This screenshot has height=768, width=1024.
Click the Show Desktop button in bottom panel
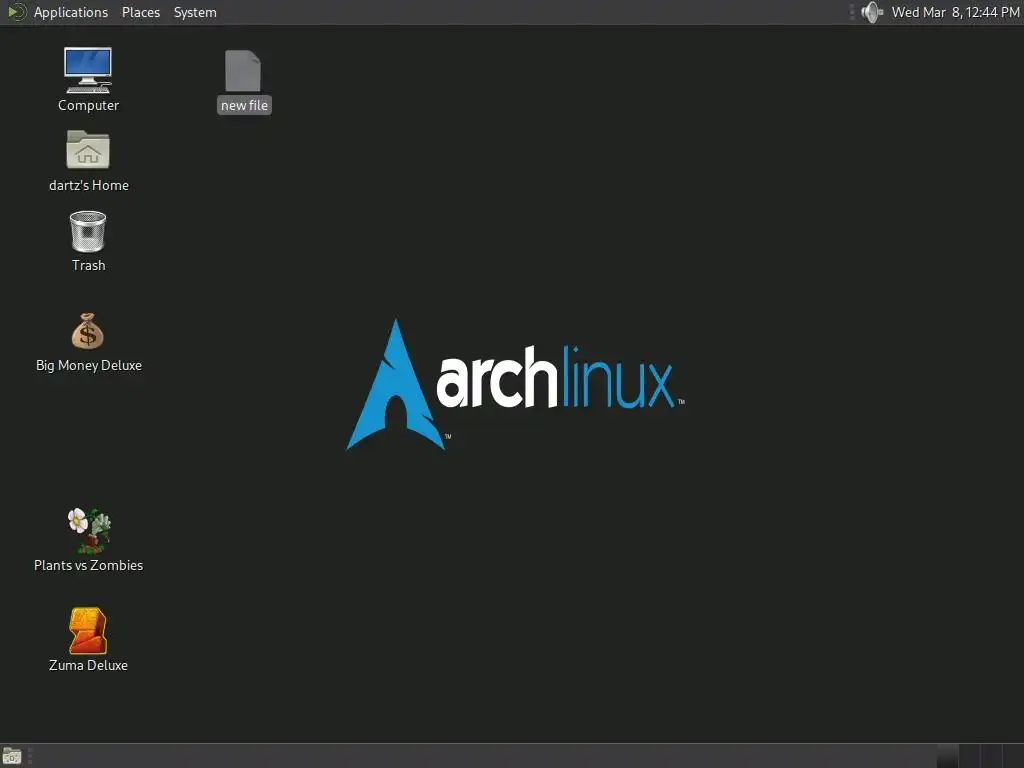[12, 756]
